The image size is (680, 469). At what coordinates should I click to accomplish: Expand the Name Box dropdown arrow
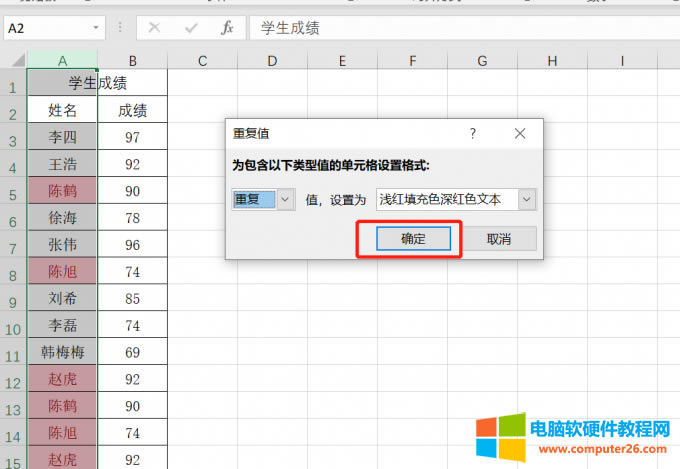pos(96,28)
